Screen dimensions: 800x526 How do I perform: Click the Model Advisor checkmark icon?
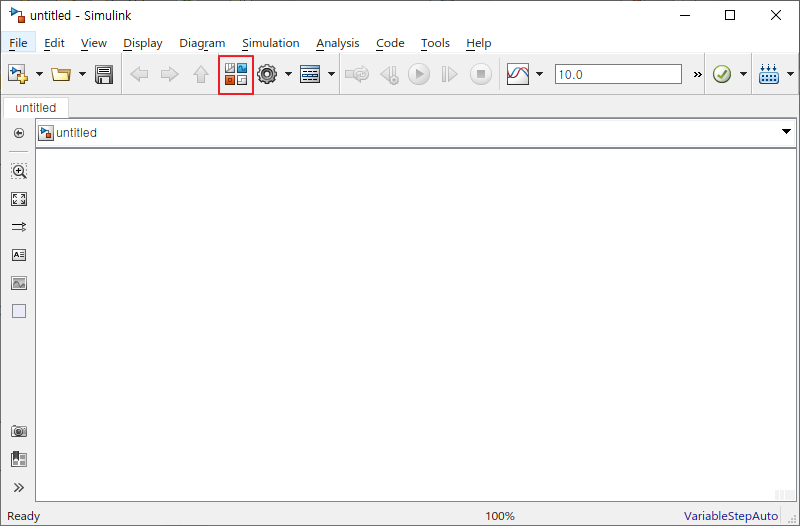pos(722,74)
